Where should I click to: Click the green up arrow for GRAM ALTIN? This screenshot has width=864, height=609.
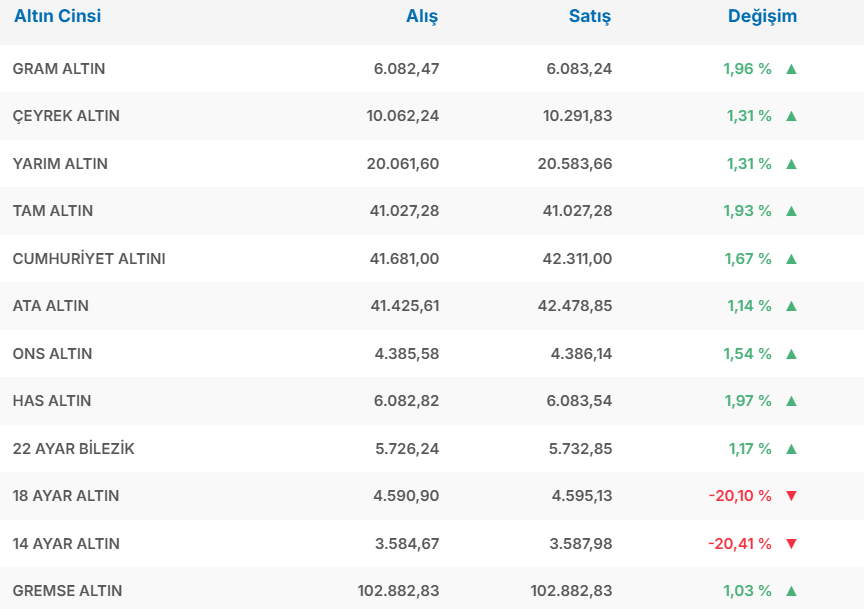(x=791, y=69)
